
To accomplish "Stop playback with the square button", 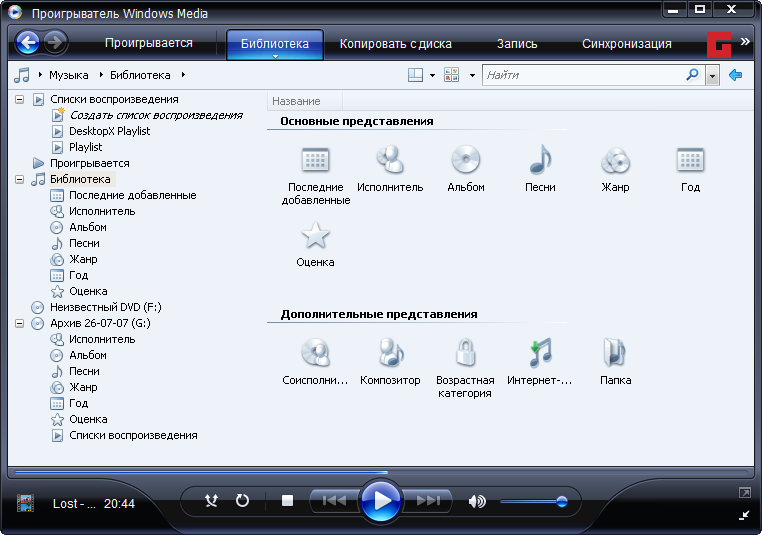I will coord(287,500).
